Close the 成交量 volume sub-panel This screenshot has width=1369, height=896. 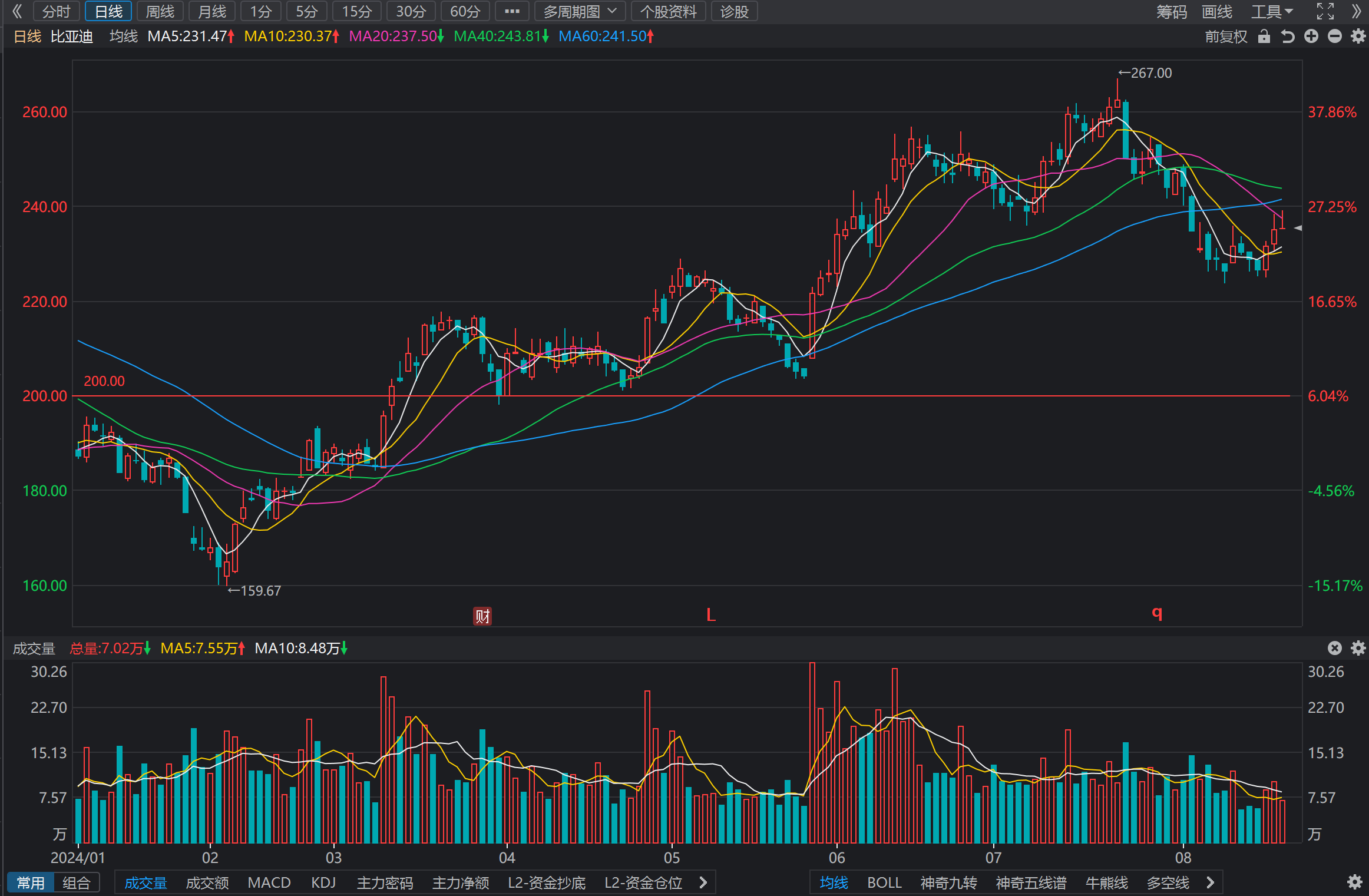click(1335, 648)
